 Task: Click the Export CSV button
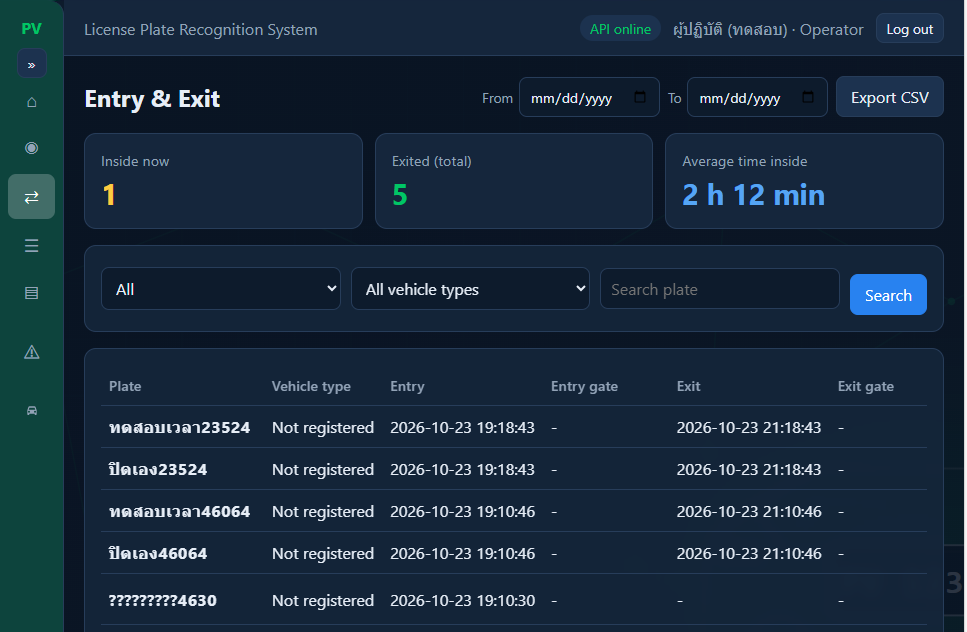tap(889, 97)
